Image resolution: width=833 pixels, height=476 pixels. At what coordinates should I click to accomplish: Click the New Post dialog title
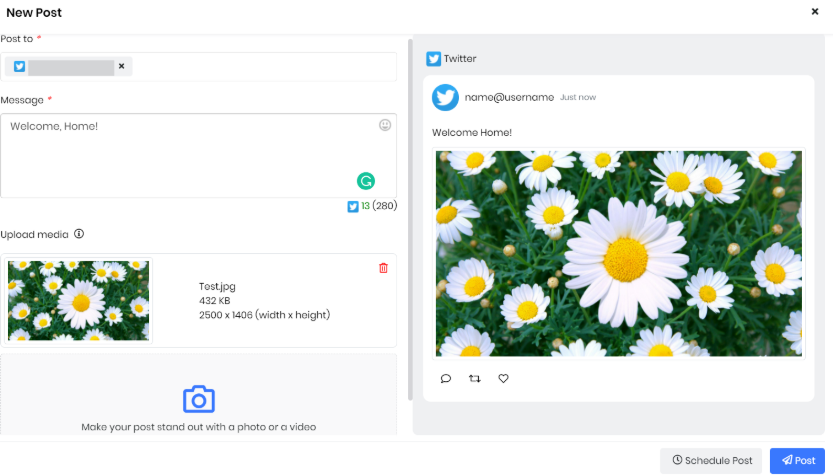pos(34,13)
